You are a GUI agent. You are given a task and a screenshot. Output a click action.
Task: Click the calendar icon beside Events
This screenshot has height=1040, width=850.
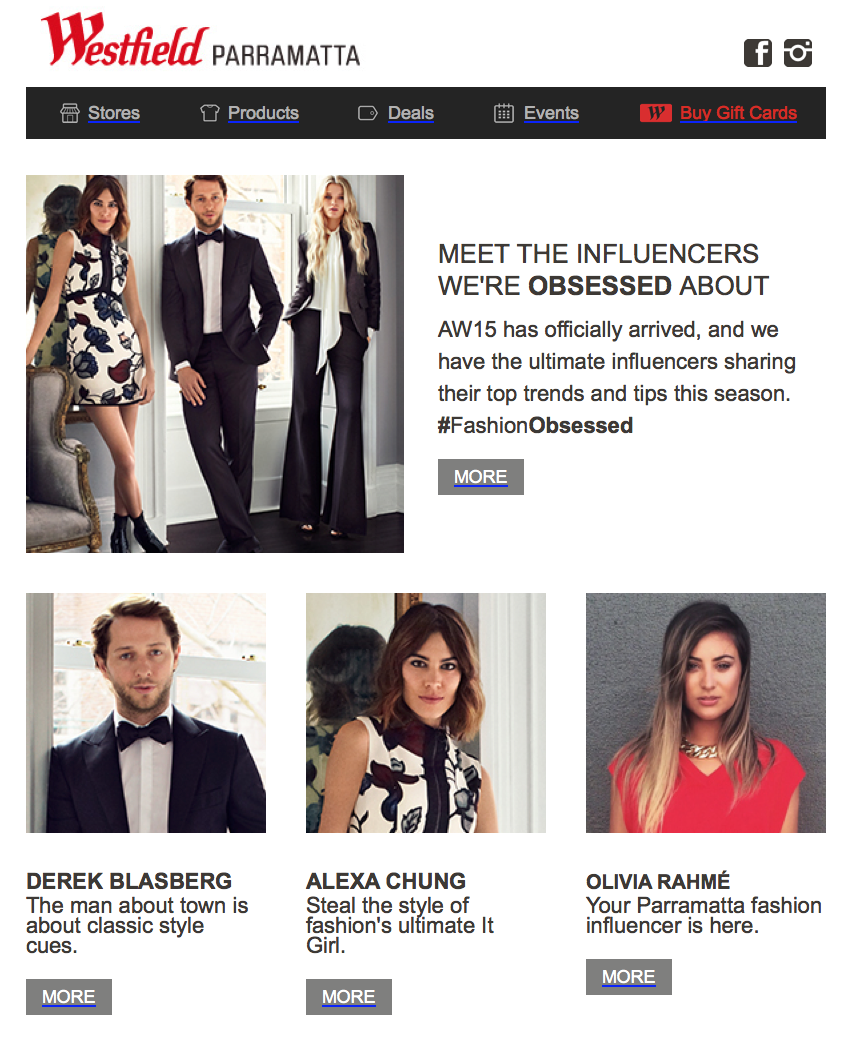(x=504, y=113)
